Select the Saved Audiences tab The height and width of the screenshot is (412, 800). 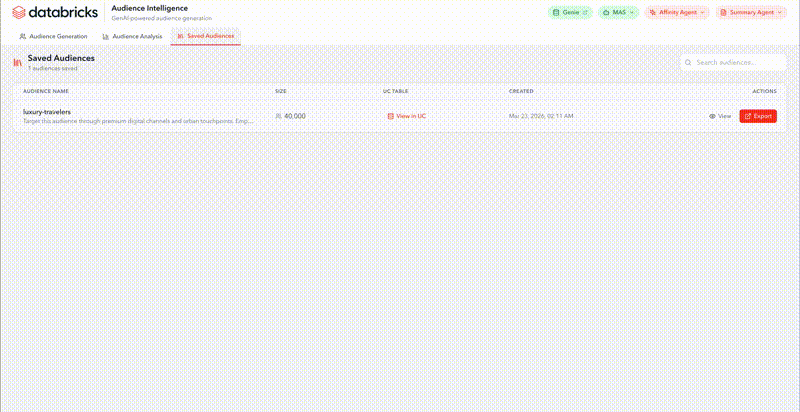[206, 37]
